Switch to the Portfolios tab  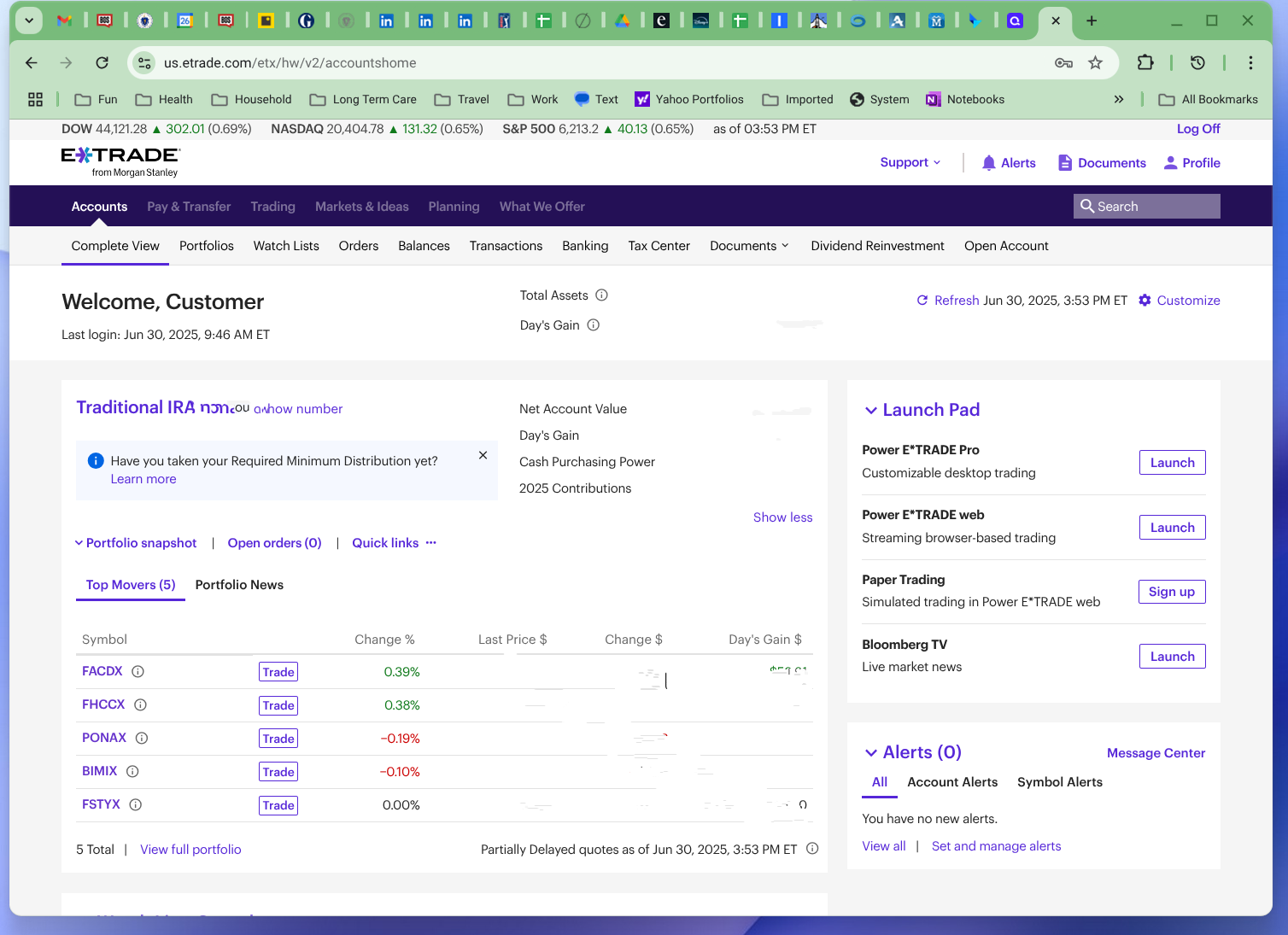207,246
